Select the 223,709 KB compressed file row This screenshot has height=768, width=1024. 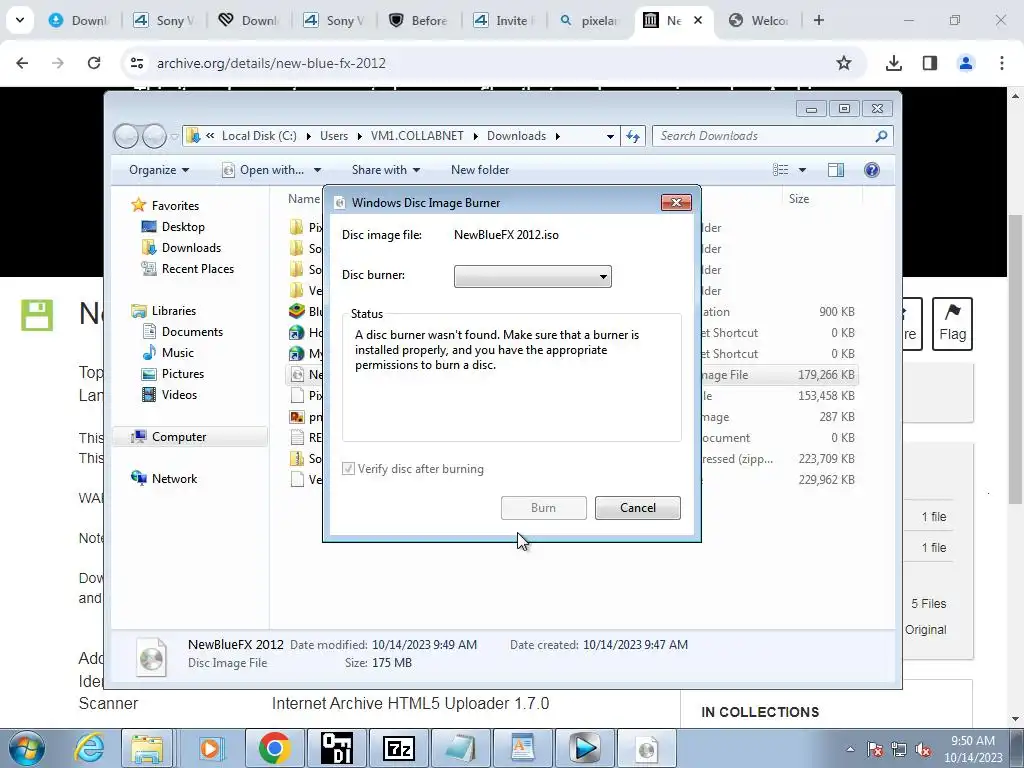[x=573, y=458]
